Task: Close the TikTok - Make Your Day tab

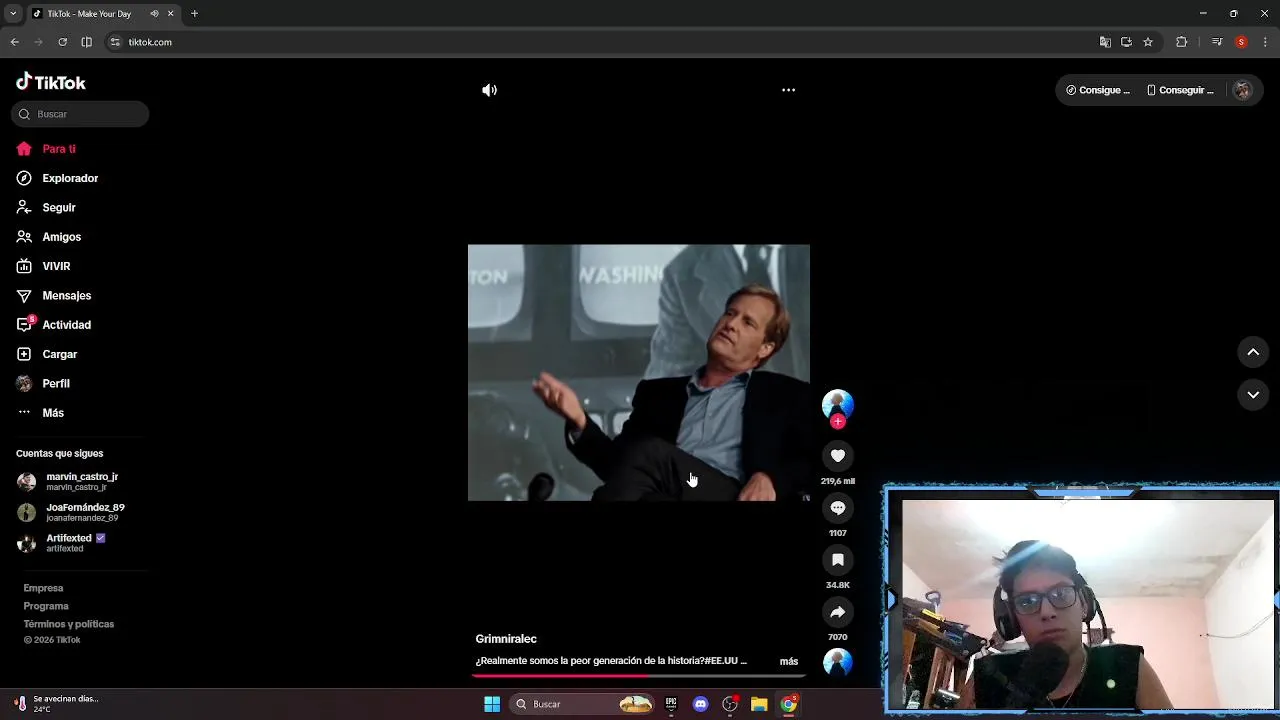Action: pyautogui.click(x=170, y=14)
